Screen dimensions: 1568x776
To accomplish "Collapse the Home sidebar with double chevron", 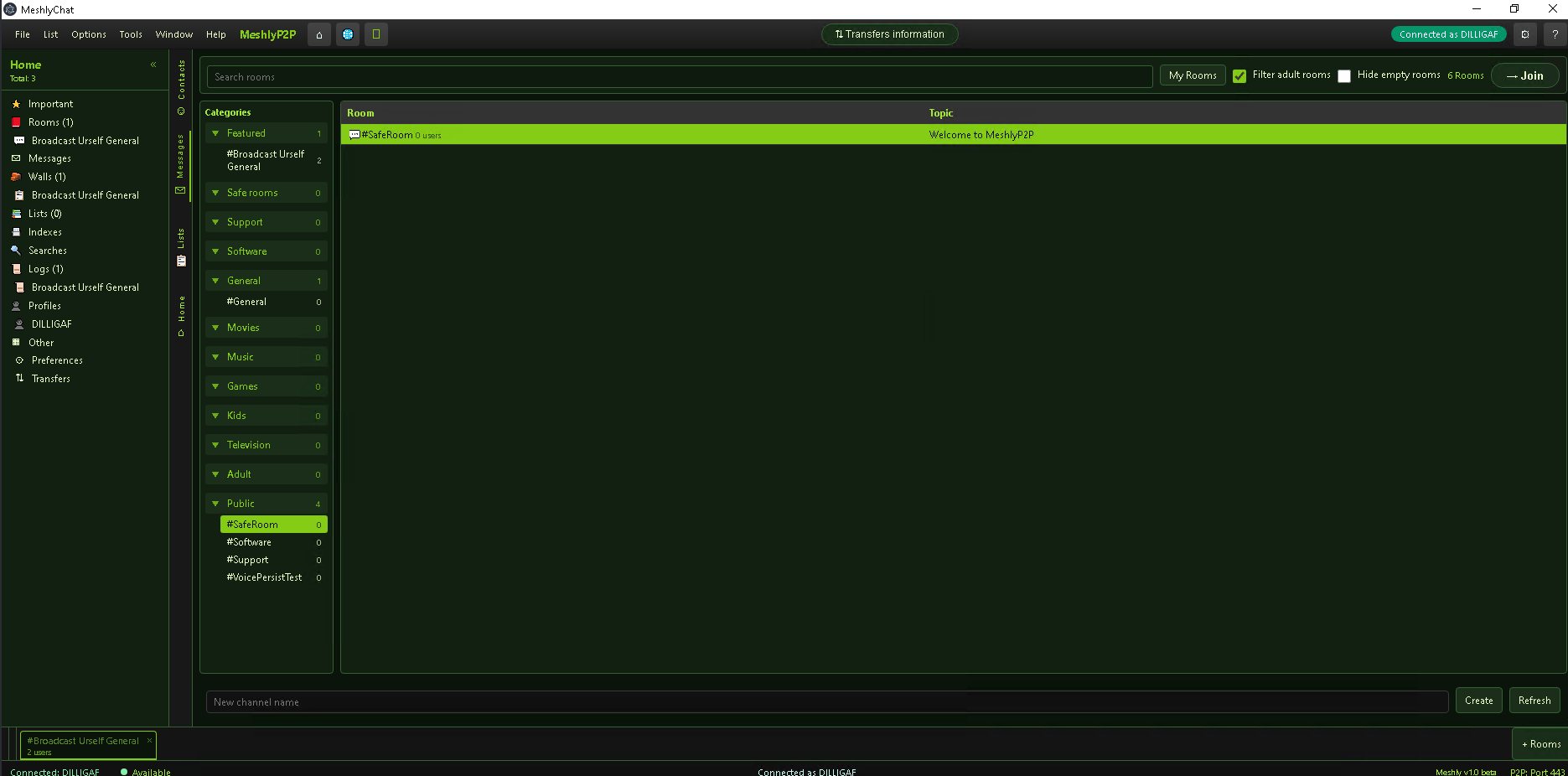I will click(x=153, y=65).
